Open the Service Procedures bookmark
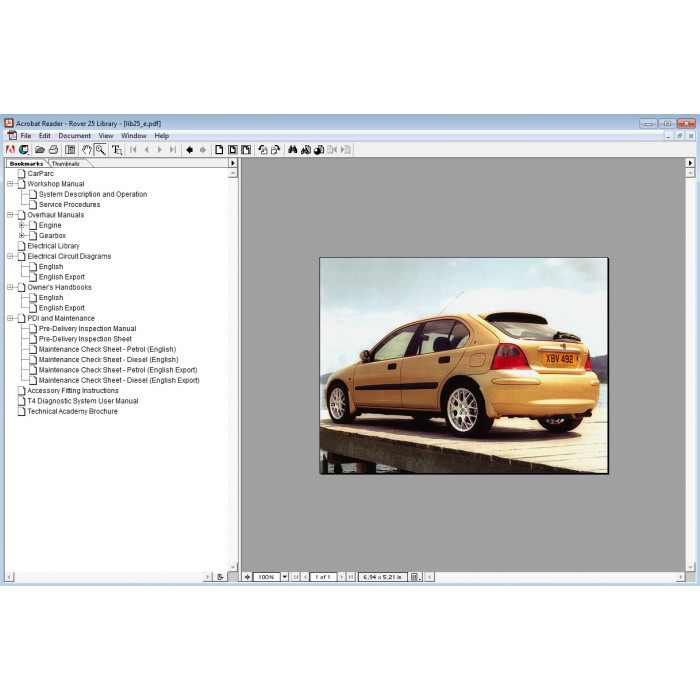The height and width of the screenshot is (700, 700). click(69, 204)
